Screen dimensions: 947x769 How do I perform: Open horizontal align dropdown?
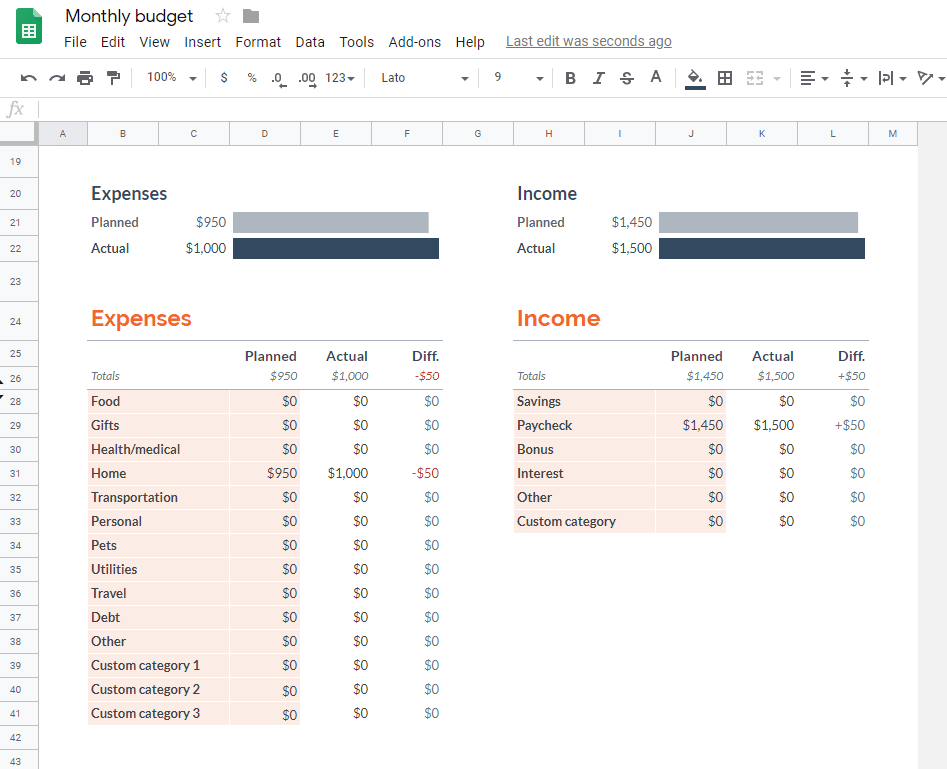pyautogui.click(x=814, y=78)
